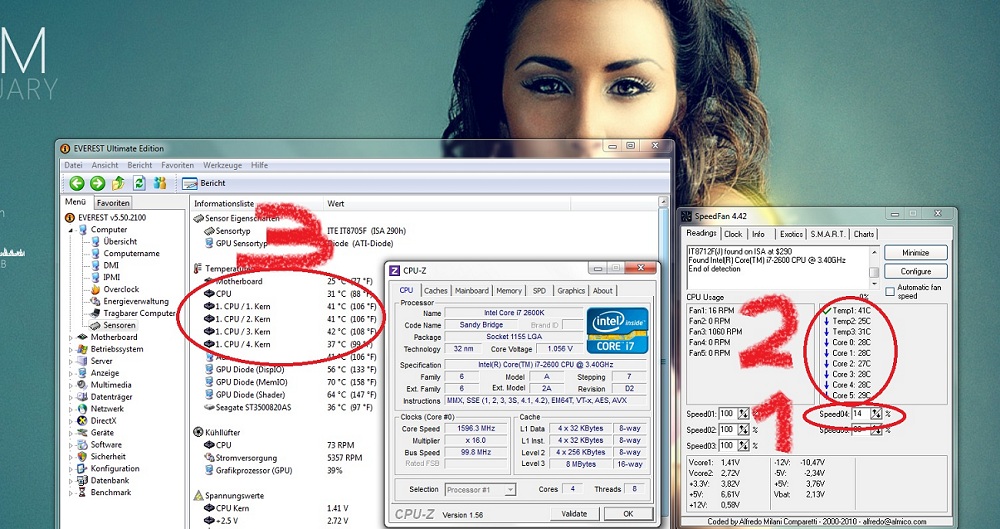Click the Speed03 spinner arrows
The height and width of the screenshot is (529, 1000).
pos(744,445)
